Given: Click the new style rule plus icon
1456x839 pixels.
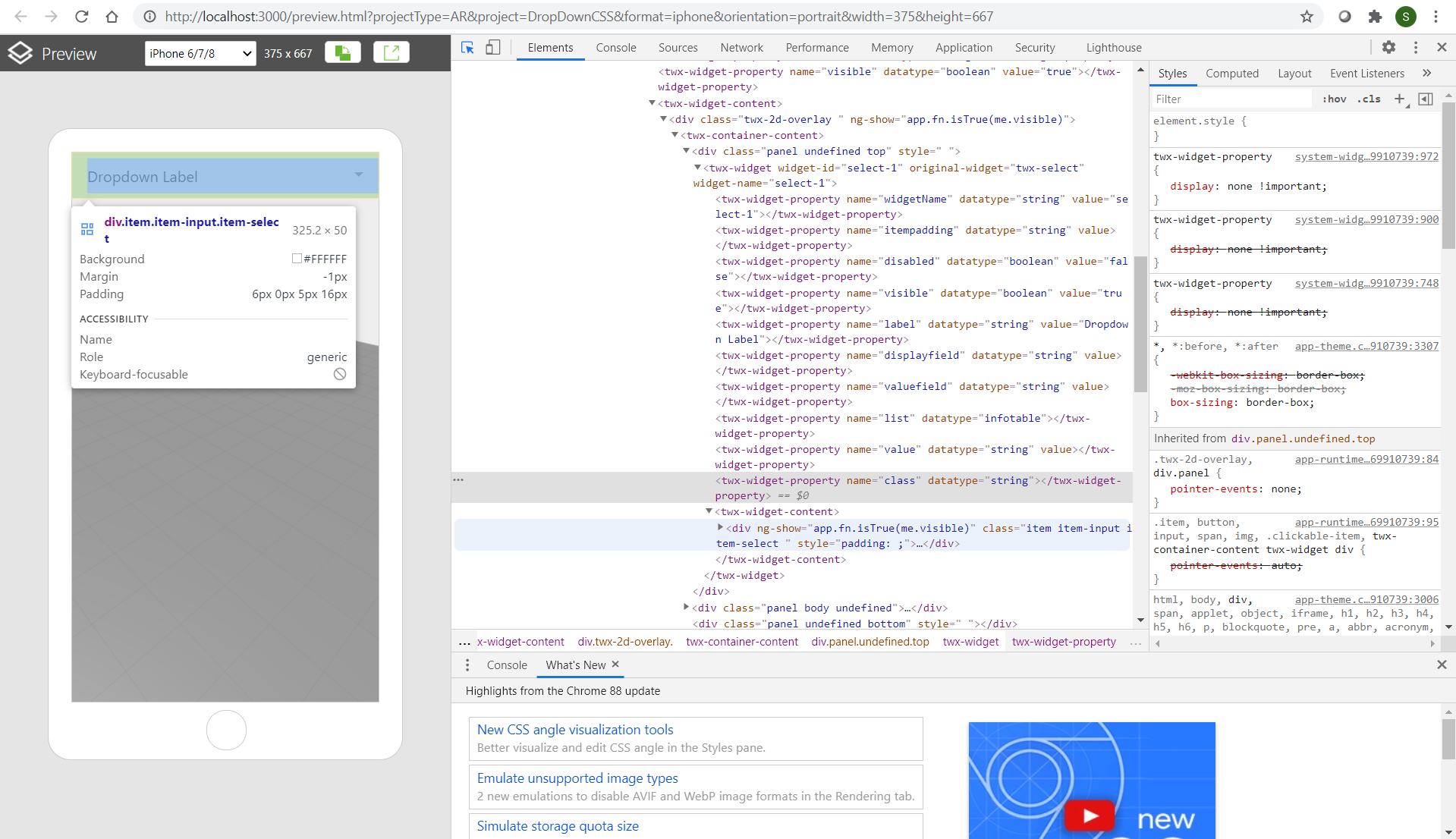Looking at the screenshot, I should (1399, 99).
